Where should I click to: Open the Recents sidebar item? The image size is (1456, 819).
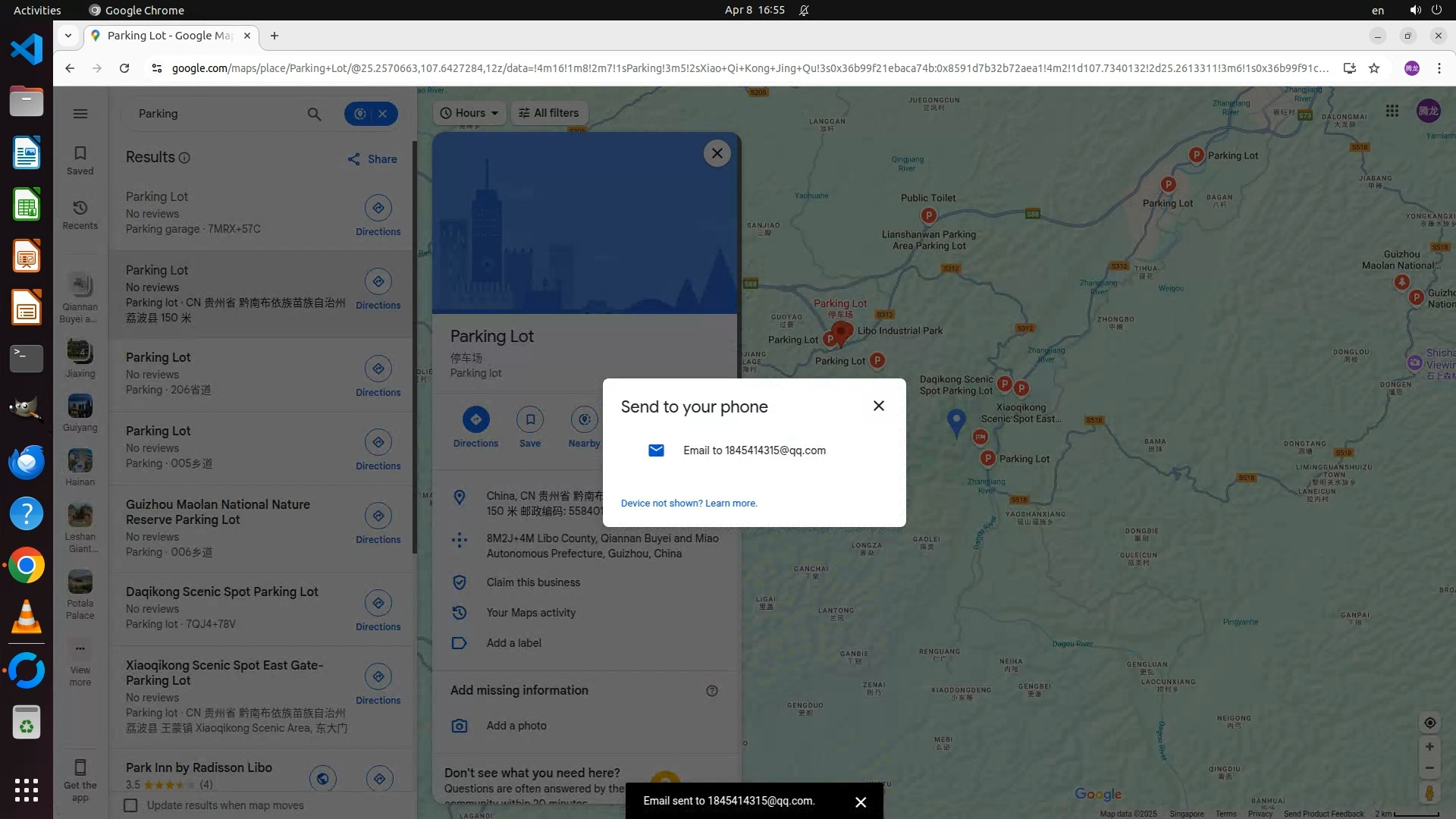coord(80,215)
